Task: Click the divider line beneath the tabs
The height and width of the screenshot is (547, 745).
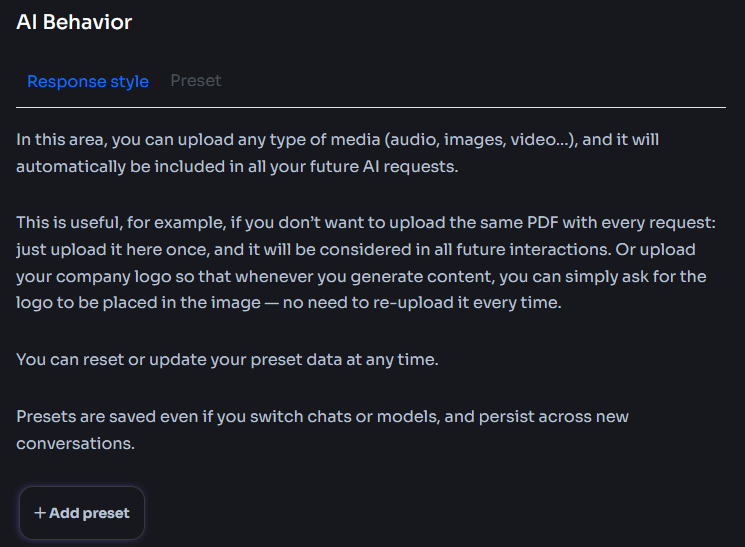Action: pos(371,107)
